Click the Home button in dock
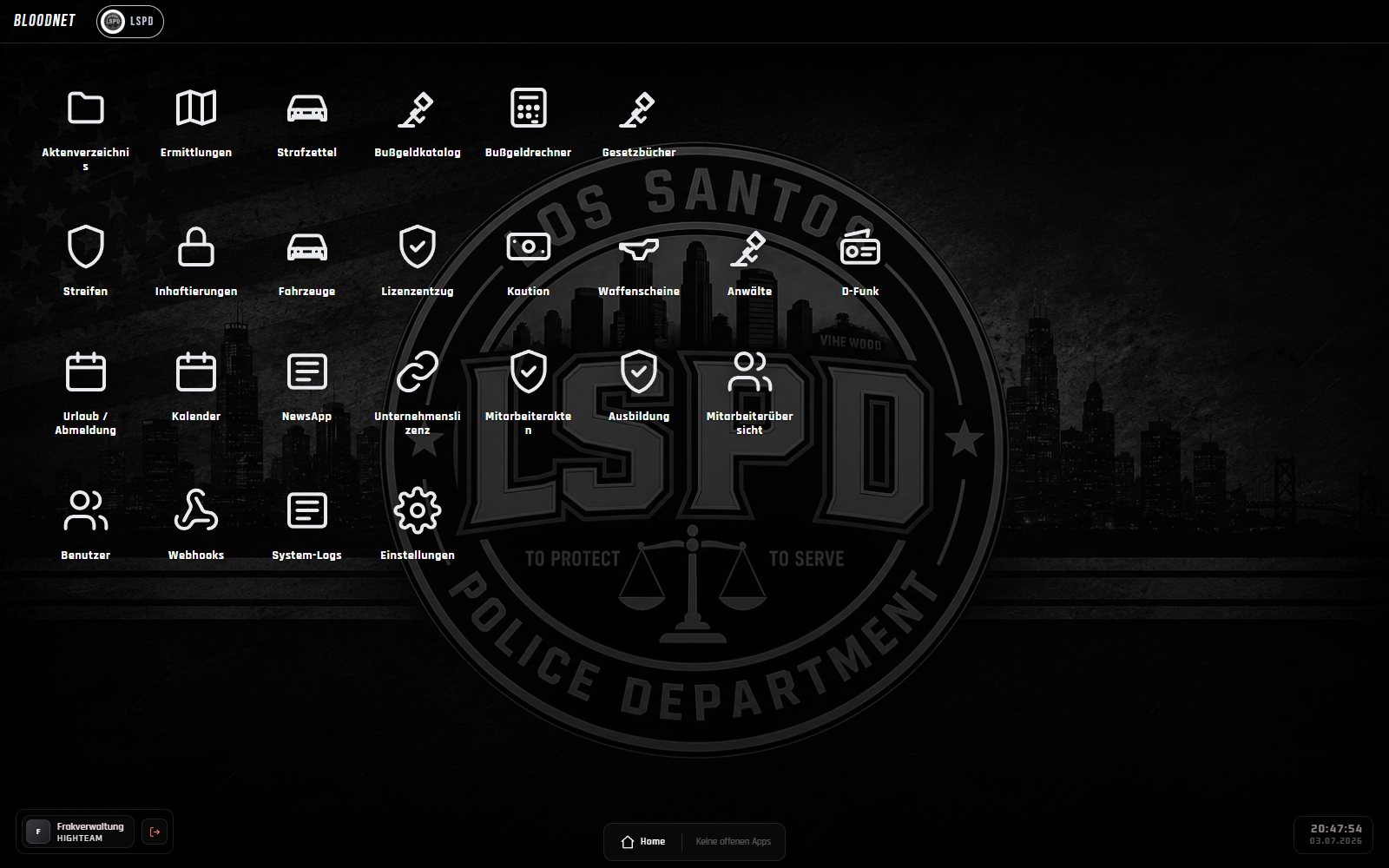Viewport: 1389px width, 868px height. click(643, 841)
